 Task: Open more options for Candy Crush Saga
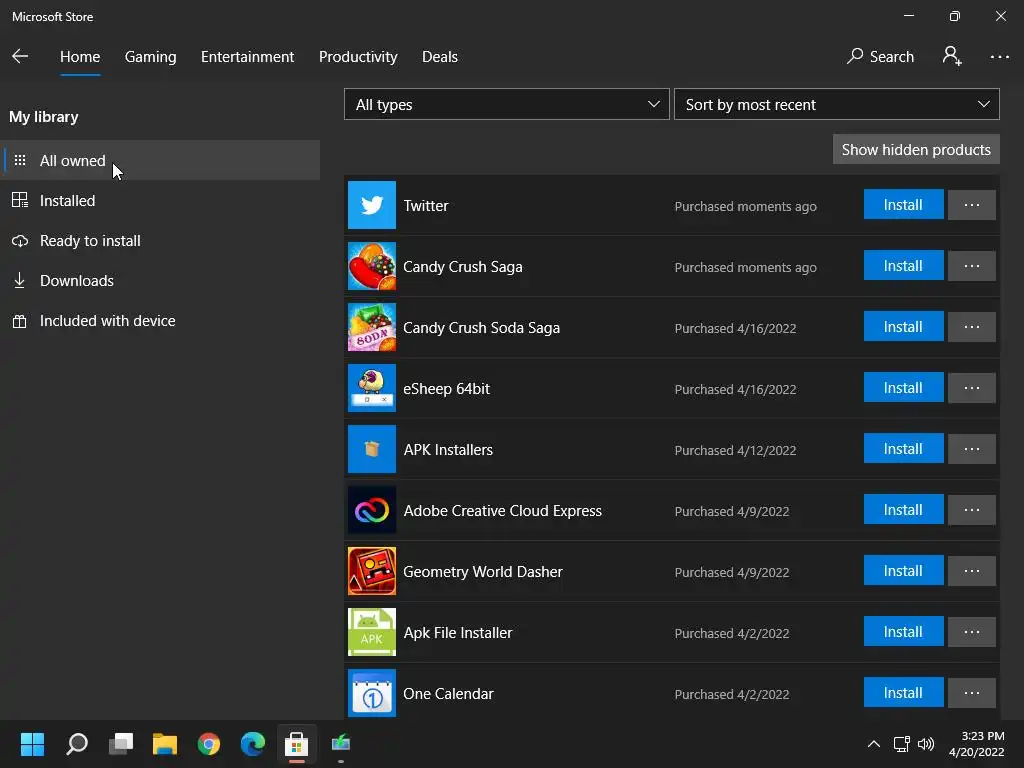coord(972,266)
